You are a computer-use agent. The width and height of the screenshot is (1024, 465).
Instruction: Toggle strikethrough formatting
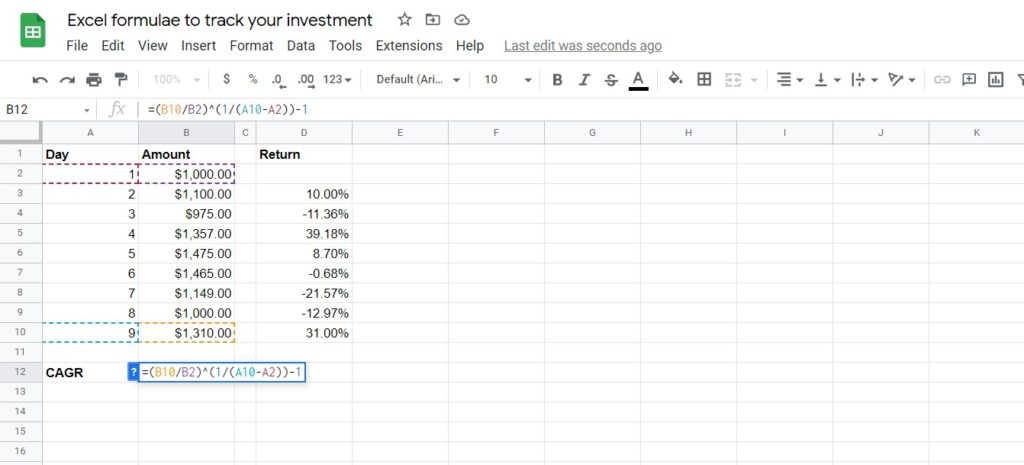pyautogui.click(x=611, y=80)
